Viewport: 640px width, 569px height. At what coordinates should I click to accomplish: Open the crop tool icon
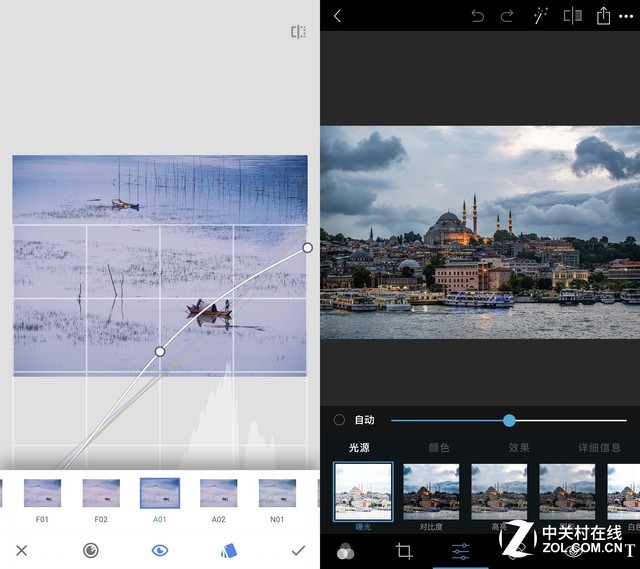coord(404,551)
